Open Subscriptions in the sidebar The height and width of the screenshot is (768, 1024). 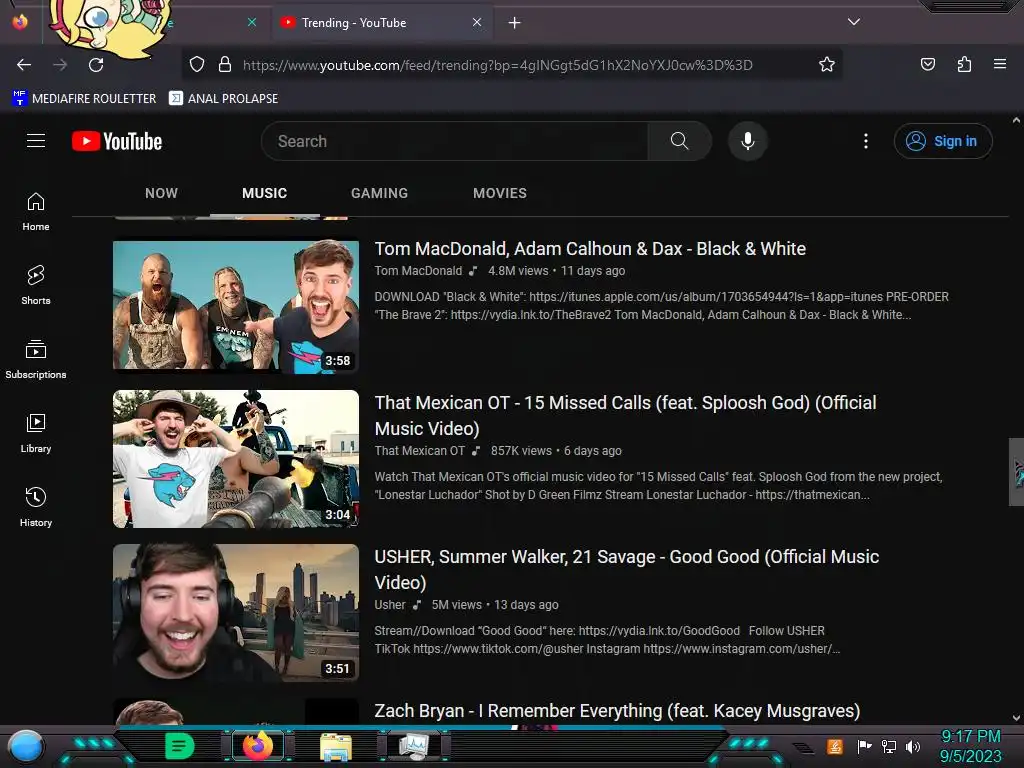coord(36,359)
